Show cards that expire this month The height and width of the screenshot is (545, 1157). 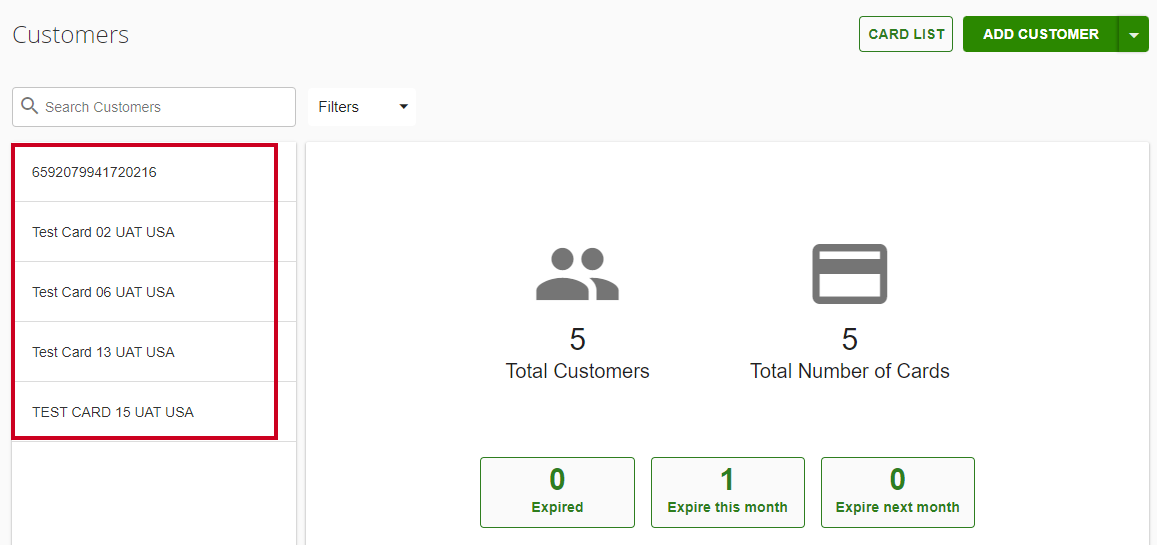point(728,492)
